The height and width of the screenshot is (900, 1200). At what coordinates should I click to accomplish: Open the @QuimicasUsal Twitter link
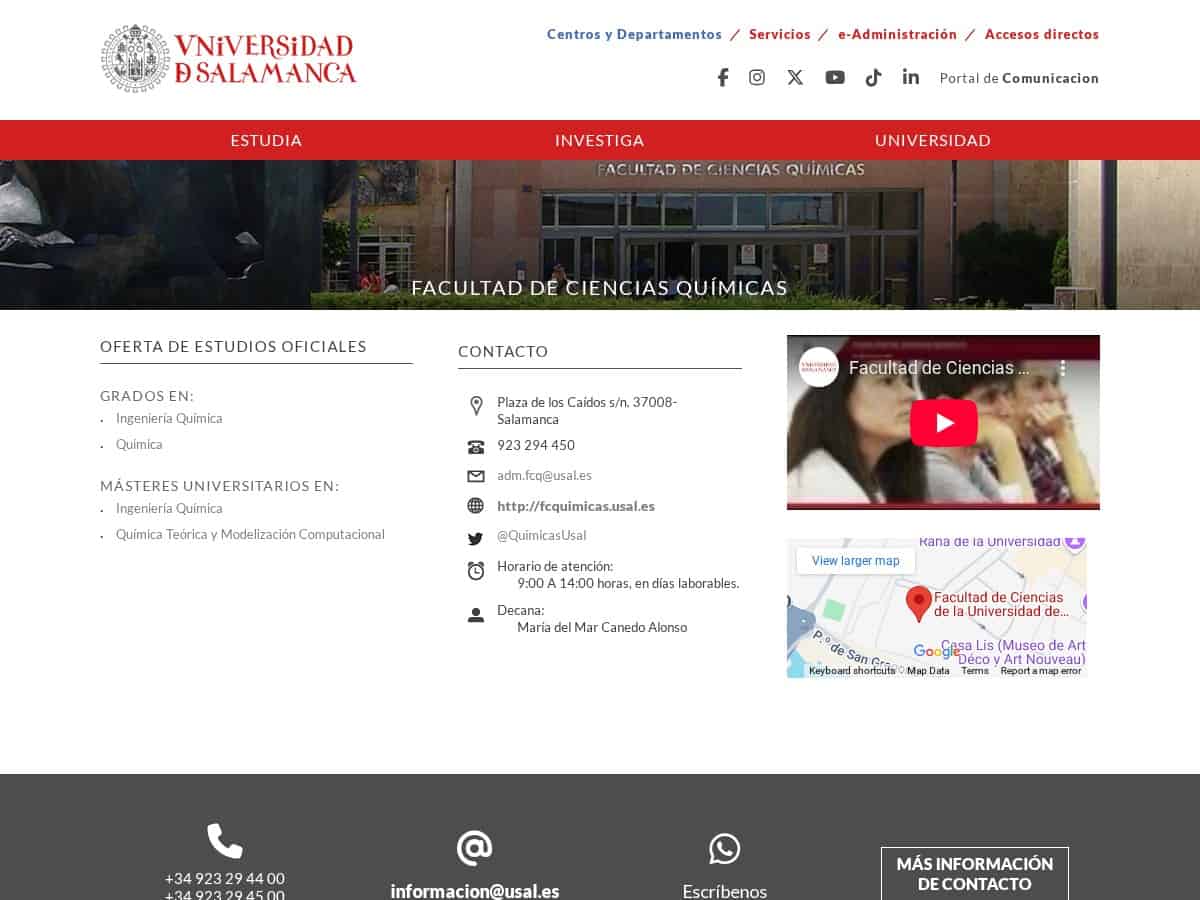click(541, 535)
